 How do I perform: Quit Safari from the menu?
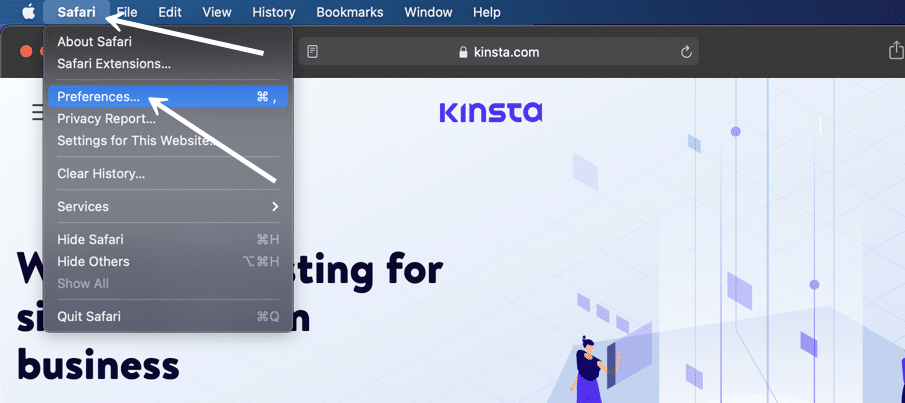click(89, 317)
